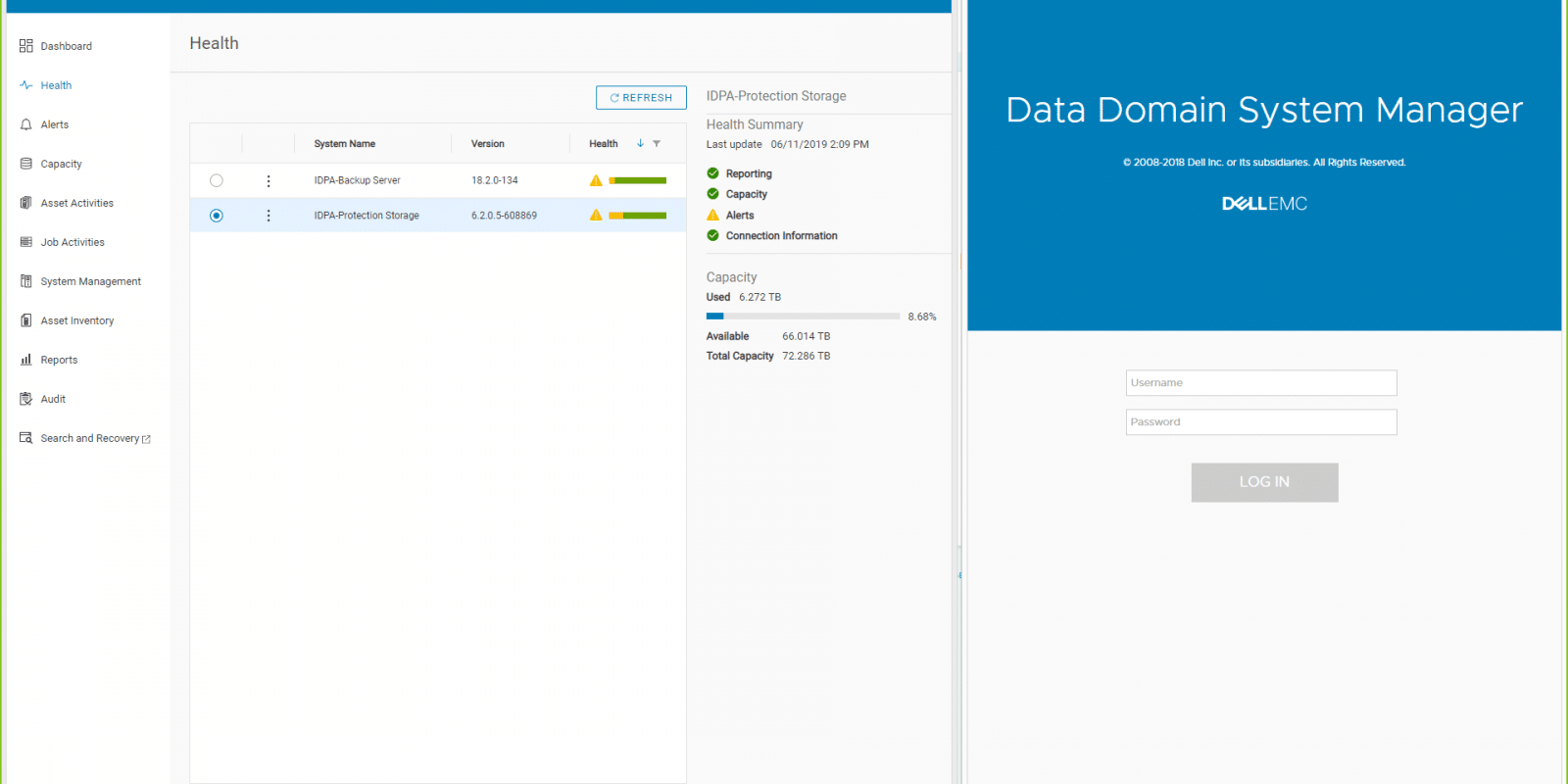Click the REFRESH button
Image resolution: width=1568 pixels, height=784 pixels.
point(641,98)
